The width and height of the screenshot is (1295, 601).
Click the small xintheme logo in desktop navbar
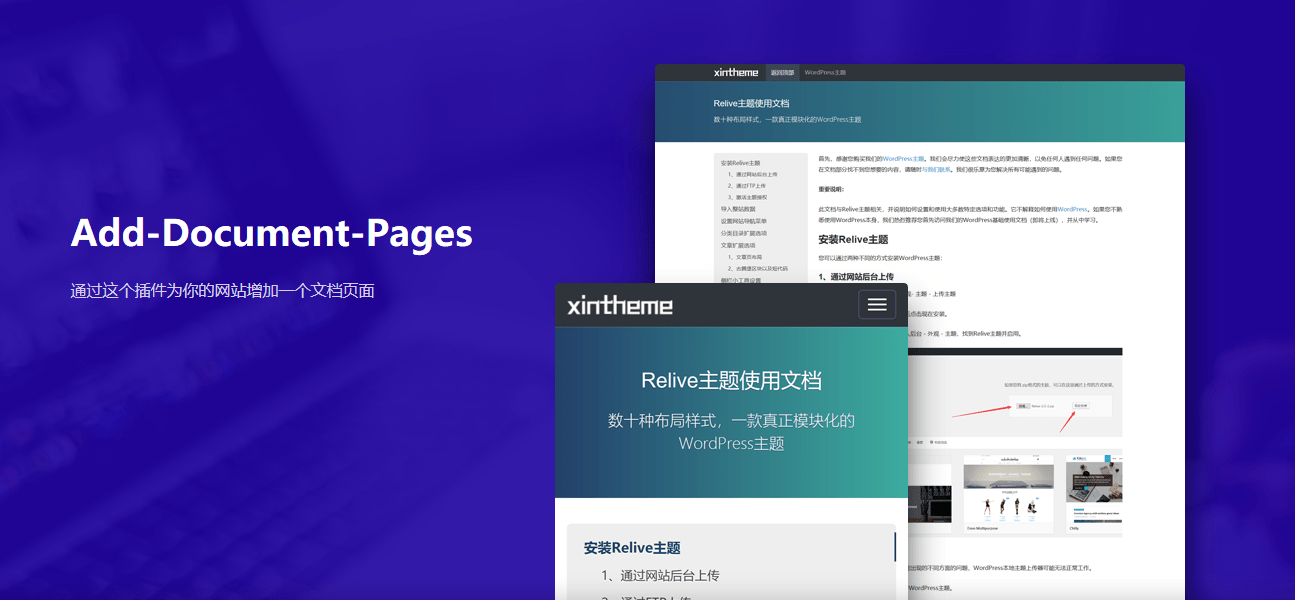[x=736, y=72]
